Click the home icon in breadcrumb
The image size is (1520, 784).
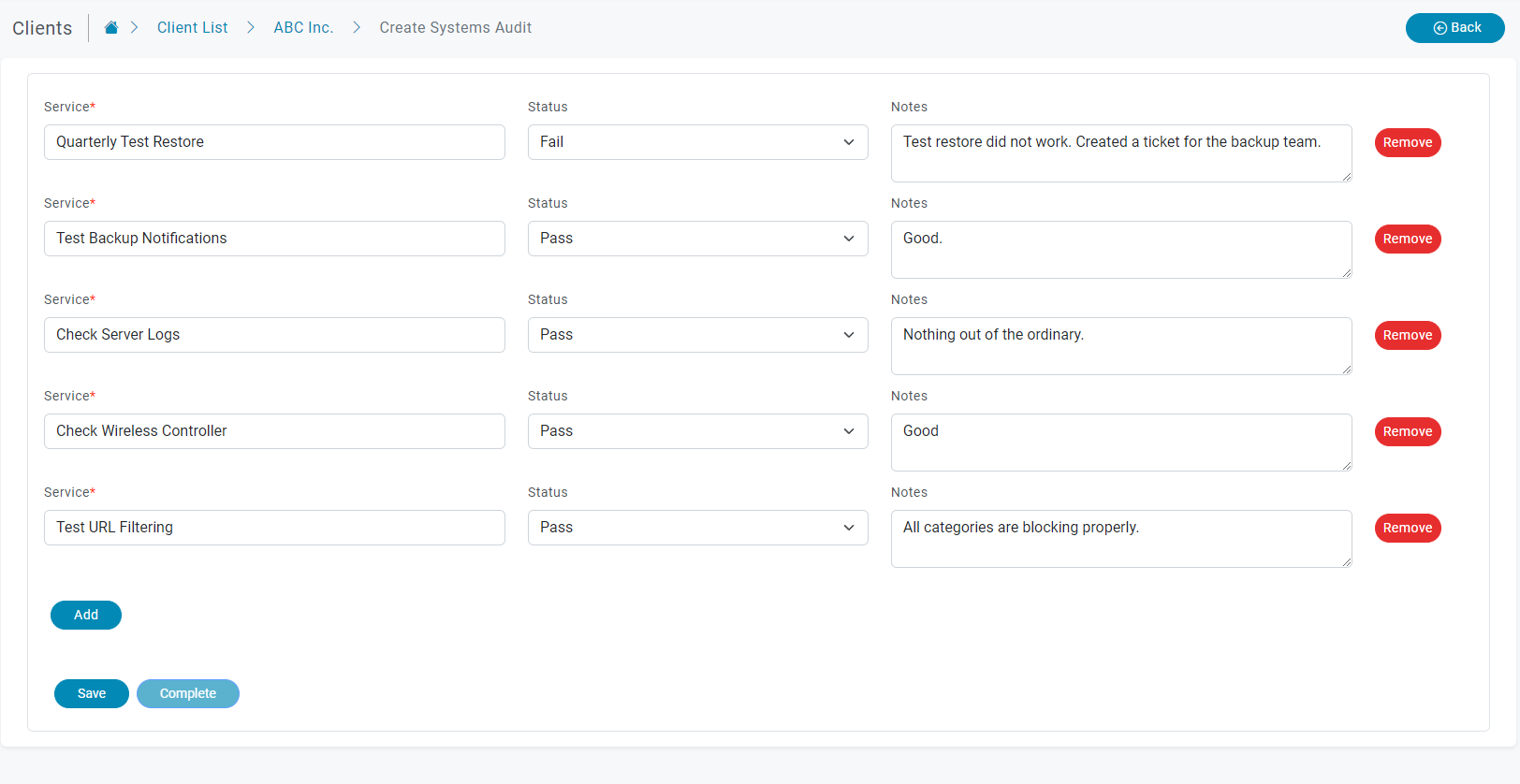tap(110, 28)
